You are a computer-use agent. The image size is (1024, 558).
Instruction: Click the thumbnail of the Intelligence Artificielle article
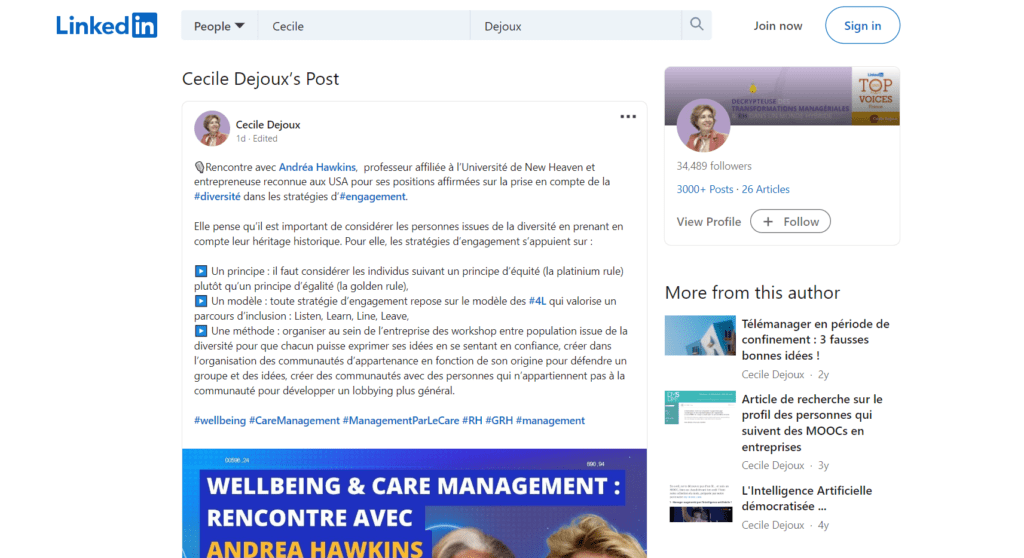[700, 502]
